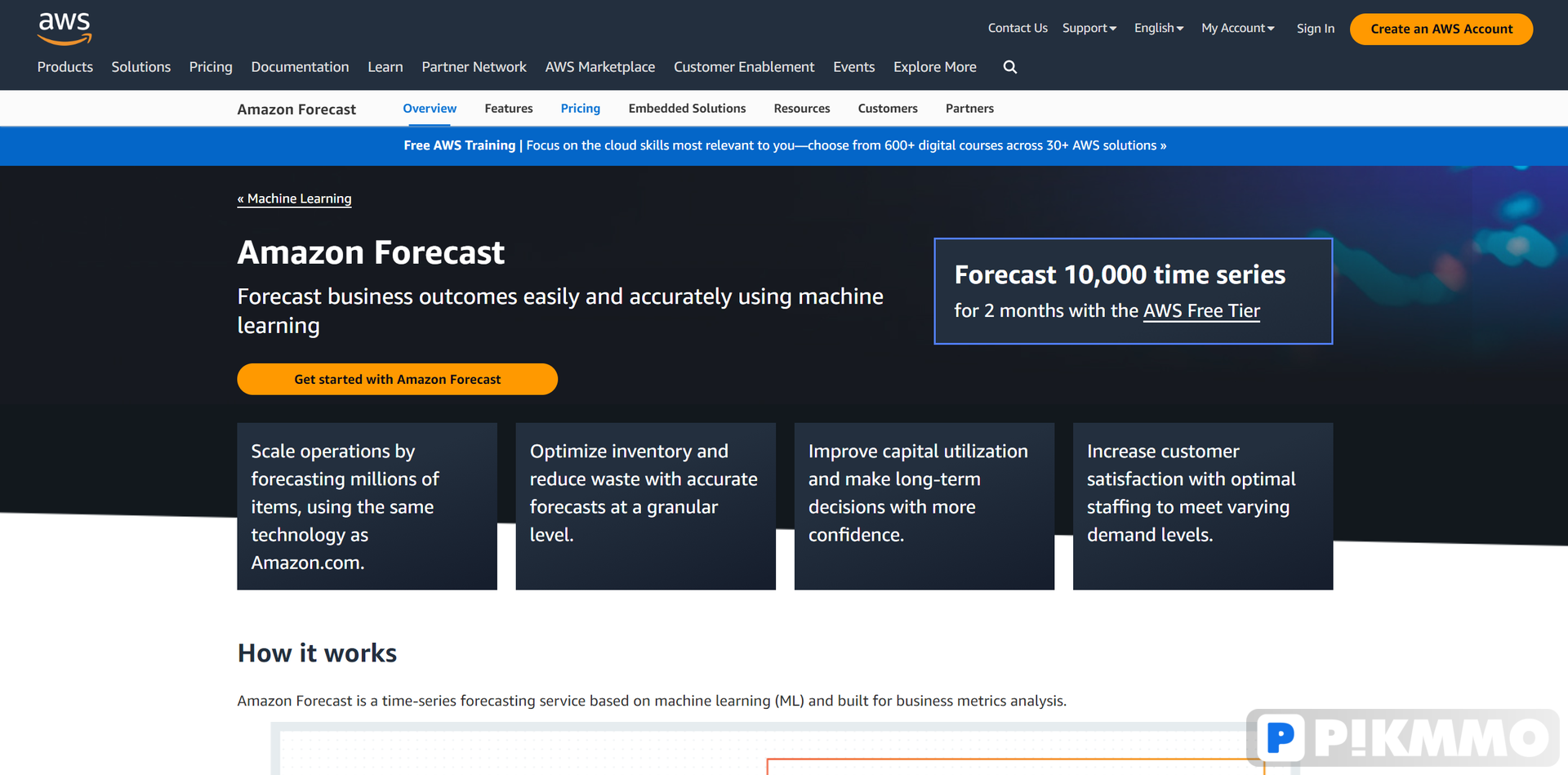
Task: Click the AWS logo
Action: 65,29
